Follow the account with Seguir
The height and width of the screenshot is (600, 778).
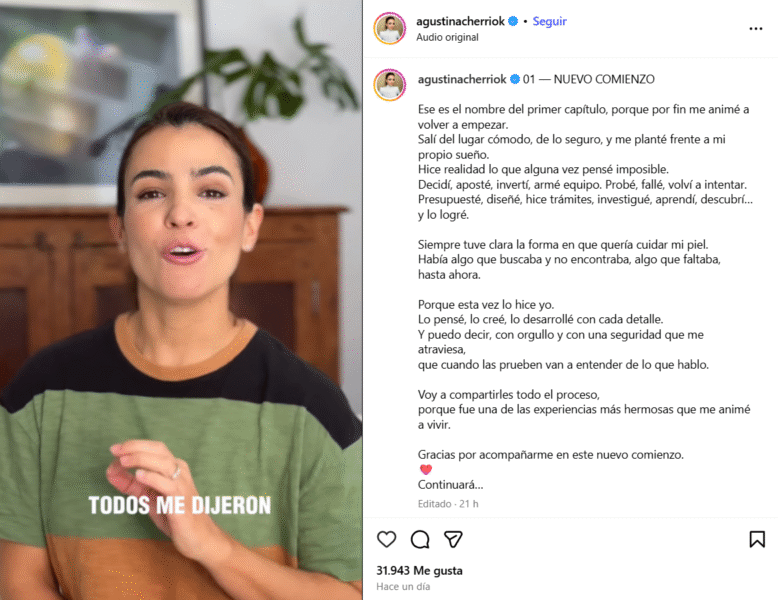tap(549, 21)
